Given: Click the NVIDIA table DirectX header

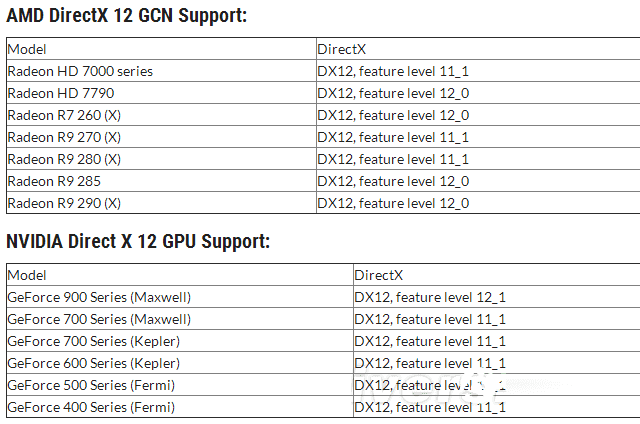Looking at the screenshot, I should [x=378, y=275].
